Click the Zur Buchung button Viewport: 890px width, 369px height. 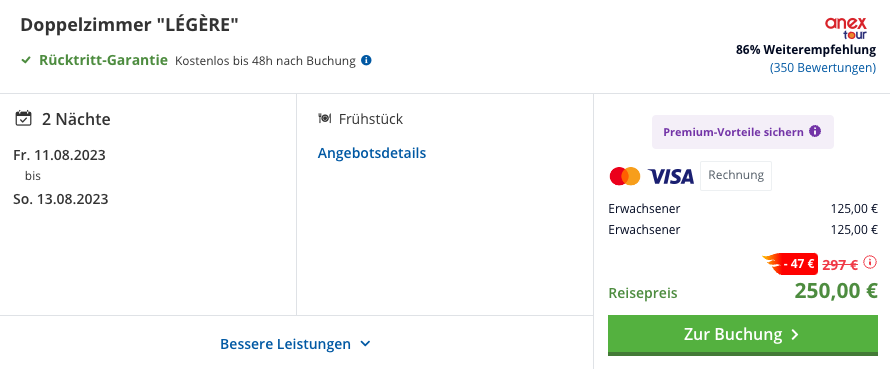pos(742,335)
